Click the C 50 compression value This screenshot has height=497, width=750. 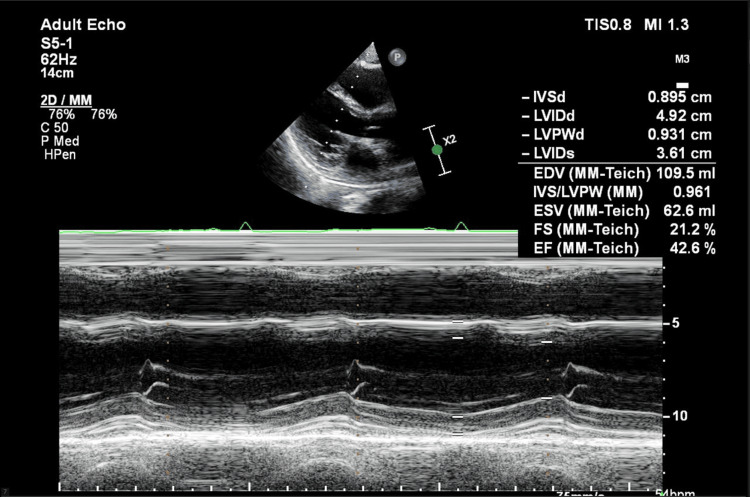55,128
